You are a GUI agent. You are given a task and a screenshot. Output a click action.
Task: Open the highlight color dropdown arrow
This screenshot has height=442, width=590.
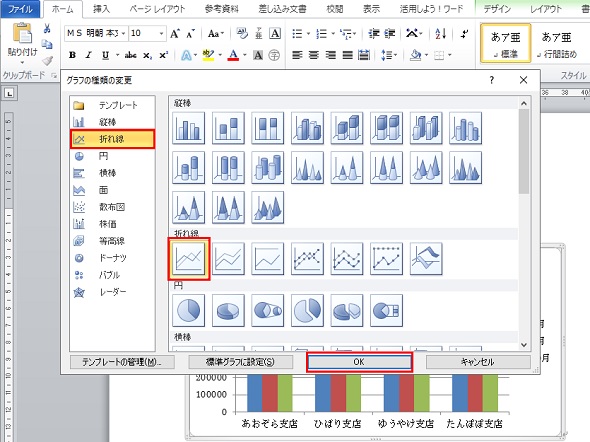click(x=220, y=55)
